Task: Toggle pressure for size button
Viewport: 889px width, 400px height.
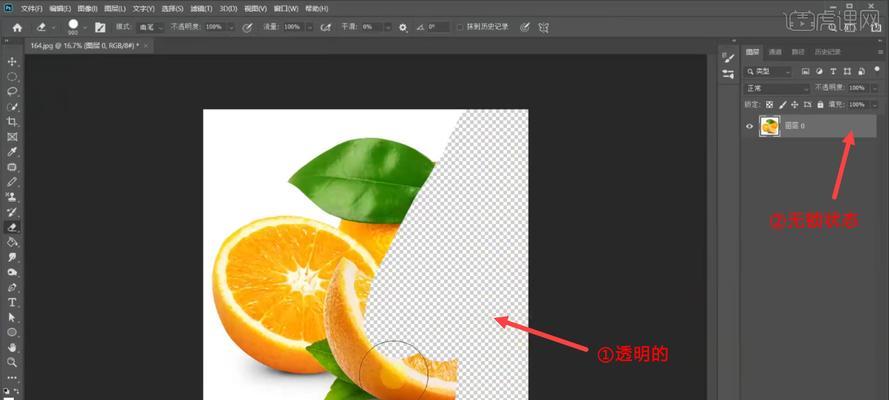Action: pos(525,27)
